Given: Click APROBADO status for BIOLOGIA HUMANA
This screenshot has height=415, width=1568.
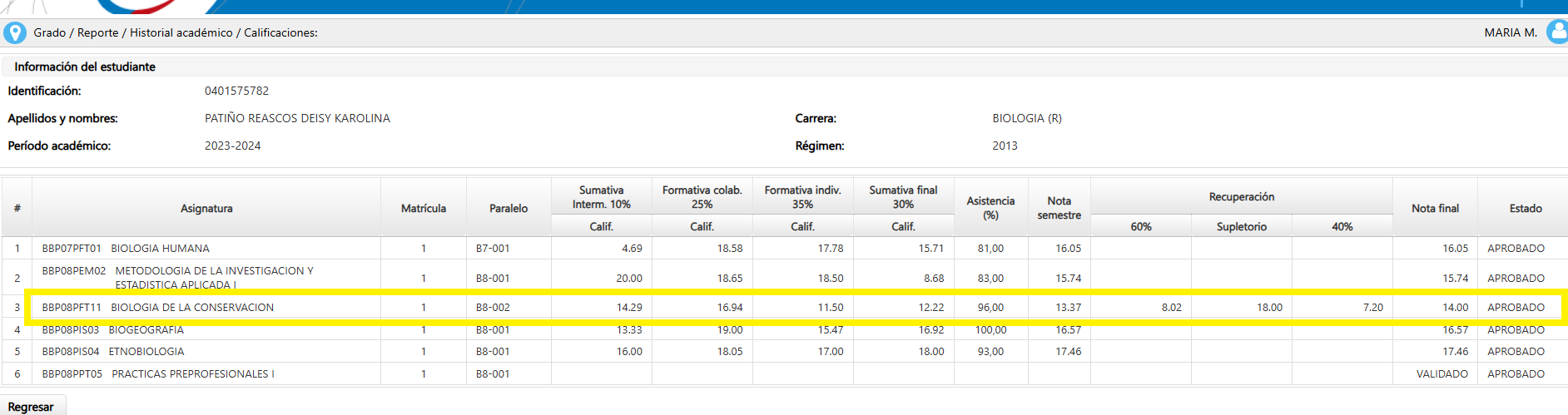Looking at the screenshot, I should (1516, 248).
